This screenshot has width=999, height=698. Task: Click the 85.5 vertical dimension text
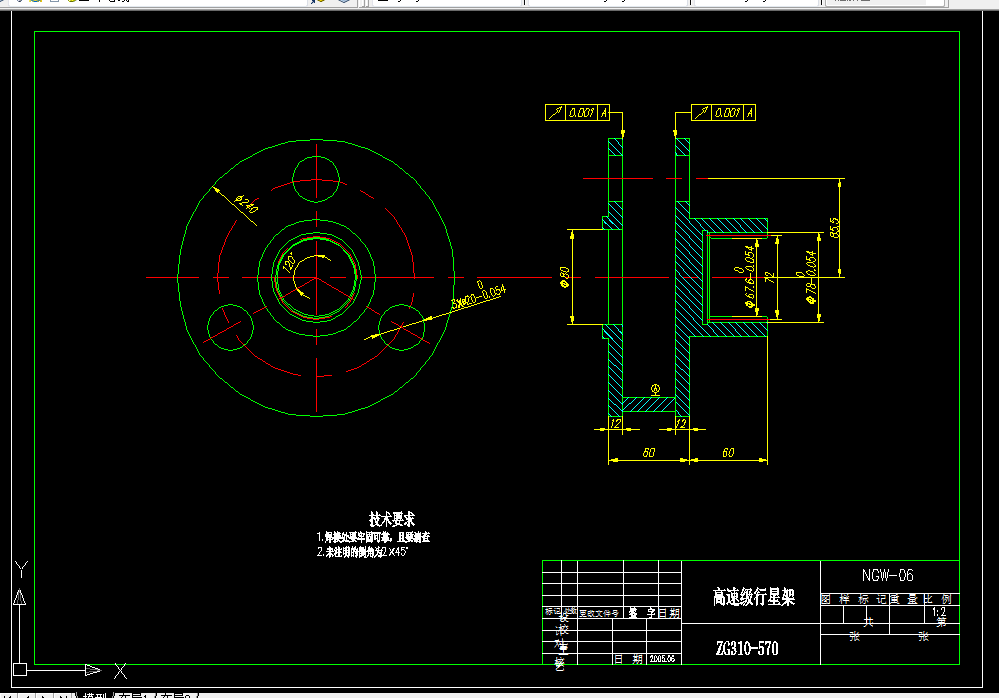(835, 227)
